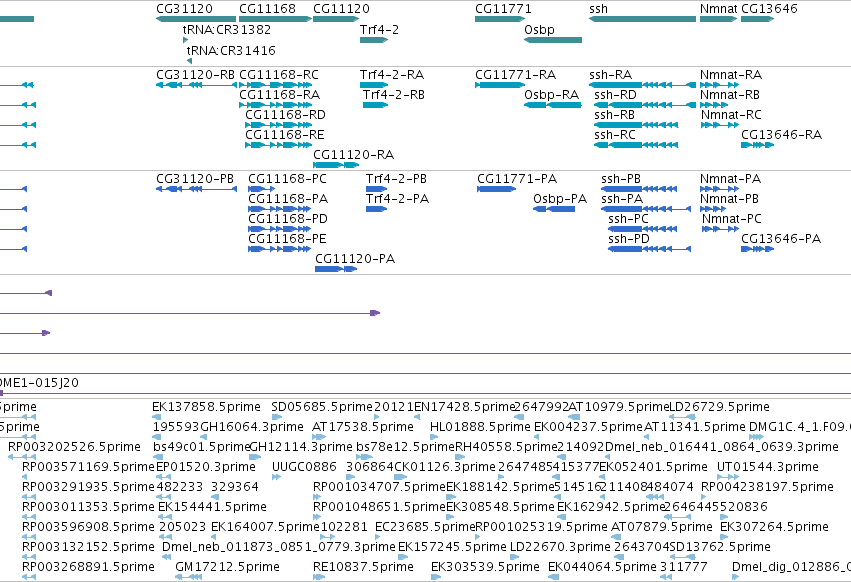Select protein CG11168-PC
This screenshot has height=582, width=851.
tap(288, 179)
